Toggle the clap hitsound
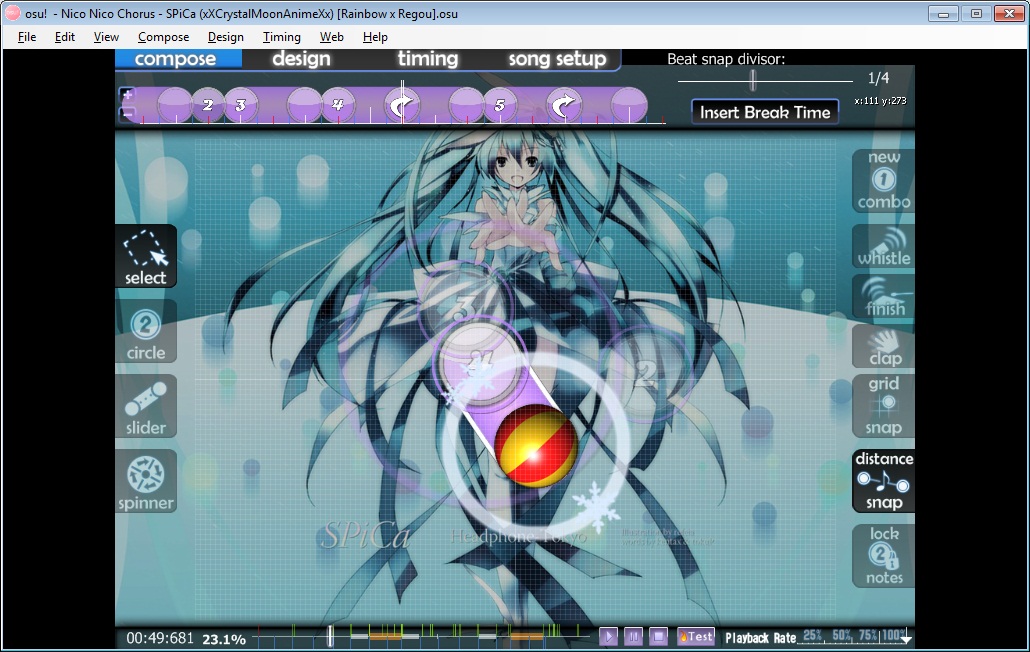This screenshot has height=652, width=1030. click(884, 347)
